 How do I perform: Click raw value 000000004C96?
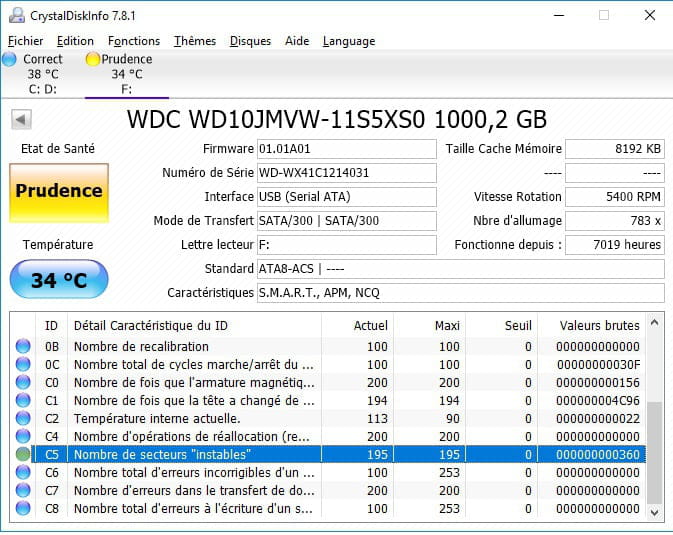click(x=597, y=401)
